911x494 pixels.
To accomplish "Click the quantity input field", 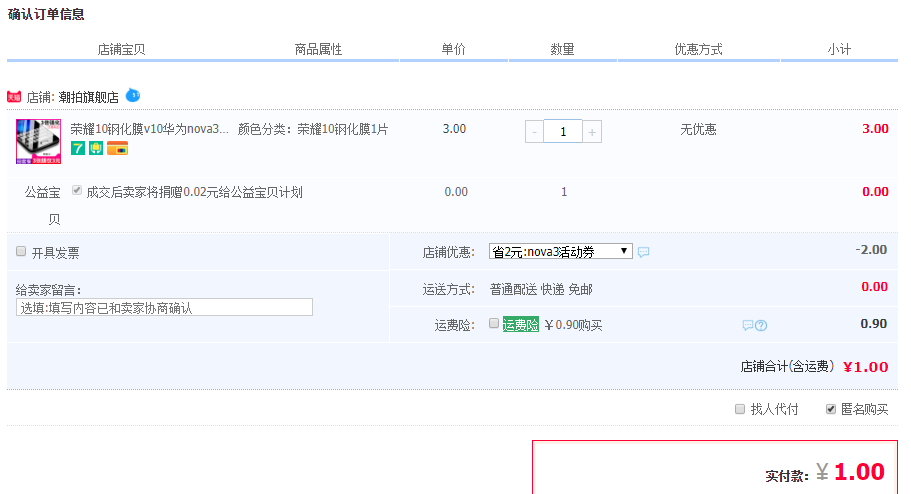I will click(x=563, y=132).
